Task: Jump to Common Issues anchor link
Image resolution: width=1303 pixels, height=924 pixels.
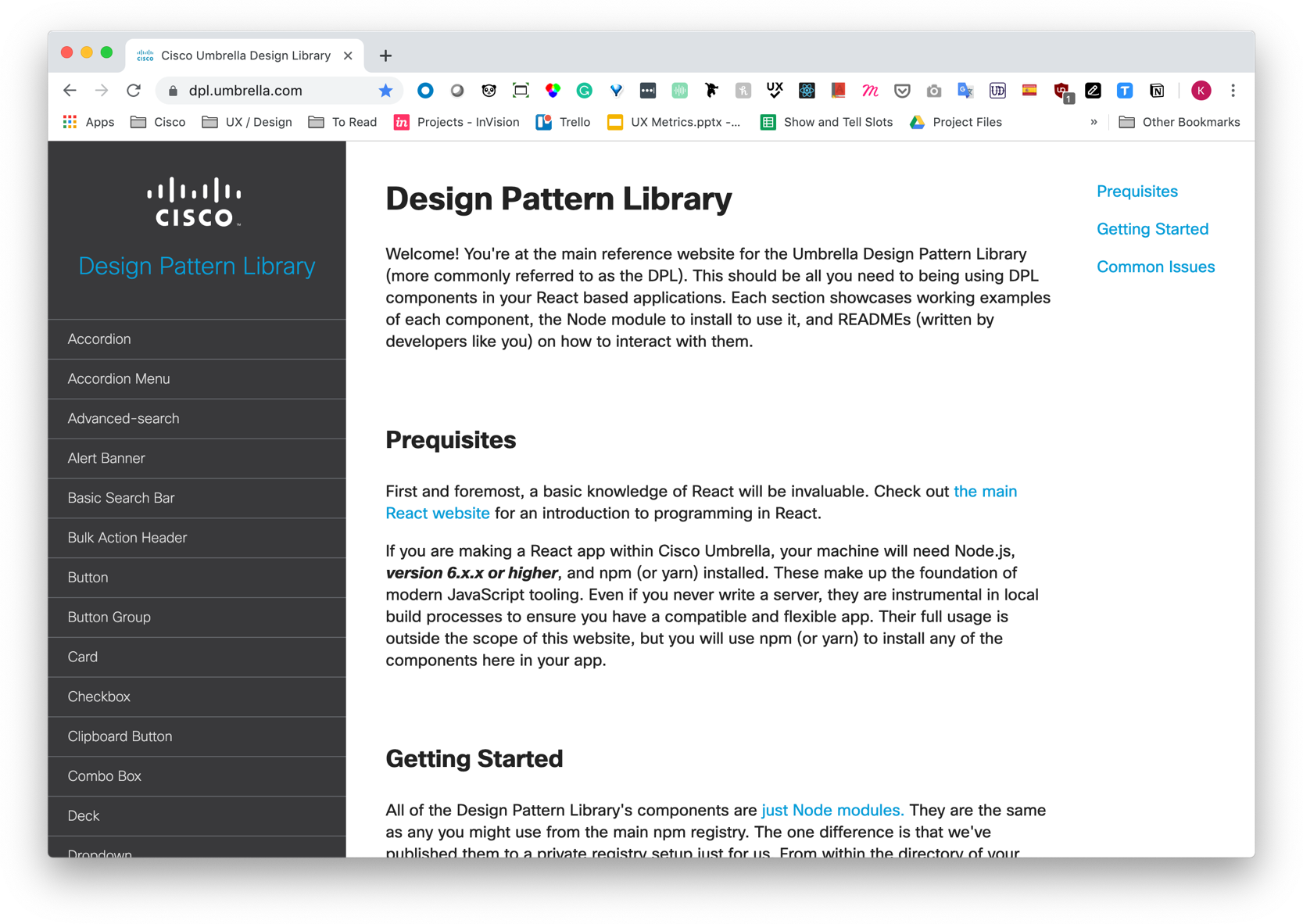Action: point(1155,267)
